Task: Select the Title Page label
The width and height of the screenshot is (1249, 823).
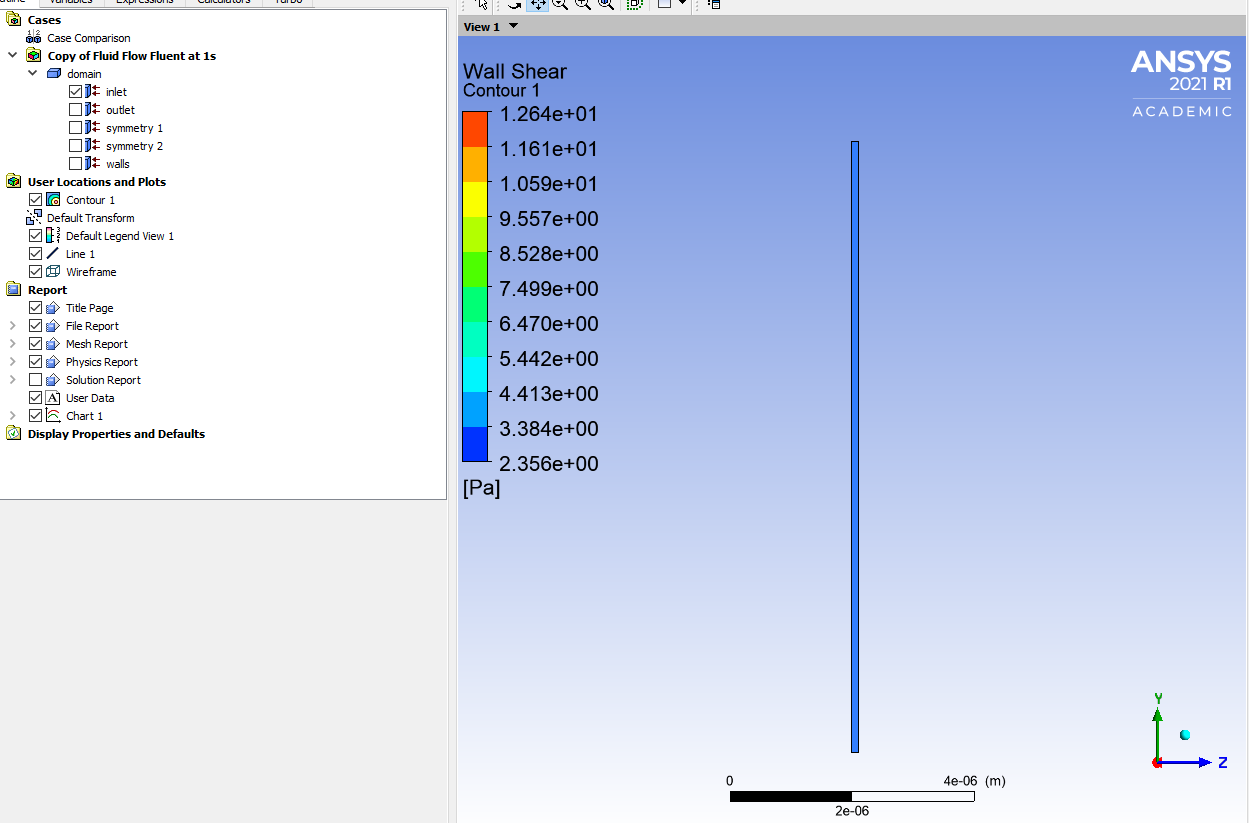Action: pyautogui.click(x=90, y=308)
